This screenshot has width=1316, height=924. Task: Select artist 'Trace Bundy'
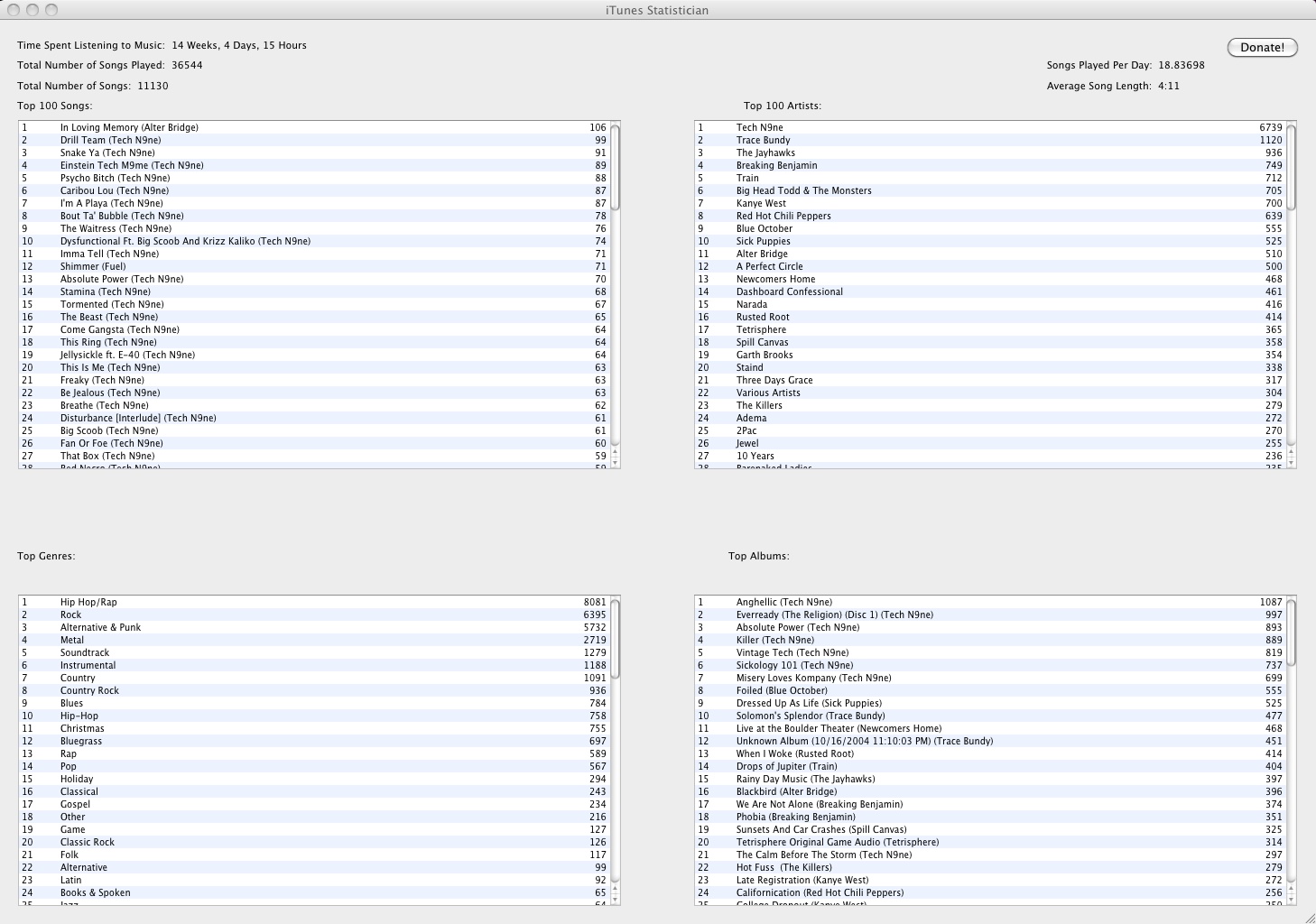click(x=990, y=140)
